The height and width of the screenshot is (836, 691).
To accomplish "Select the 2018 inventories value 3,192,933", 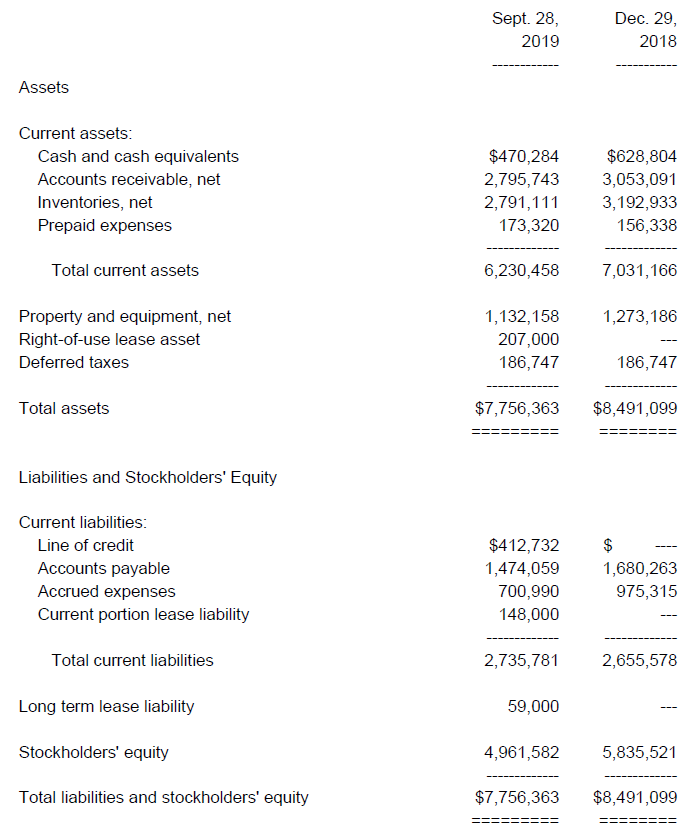I will (x=640, y=202).
